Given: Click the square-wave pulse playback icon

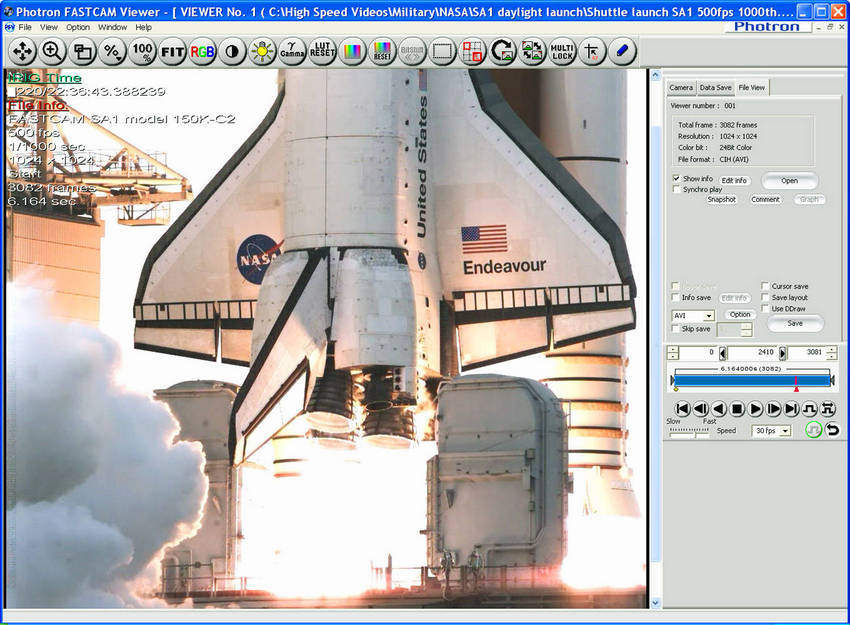Looking at the screenshot, I should point(810,409).
